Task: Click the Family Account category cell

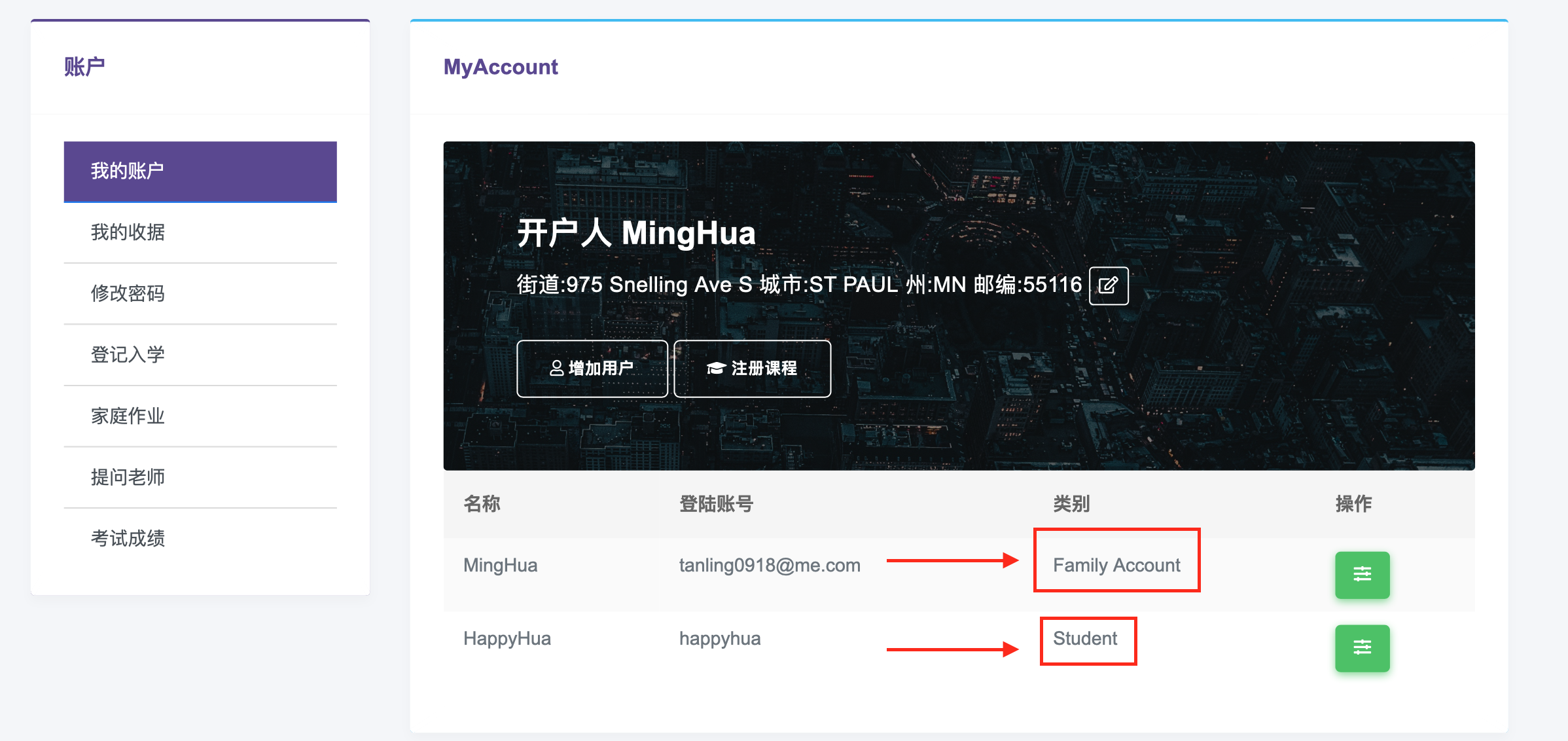Action: (x=1116, y=566)
